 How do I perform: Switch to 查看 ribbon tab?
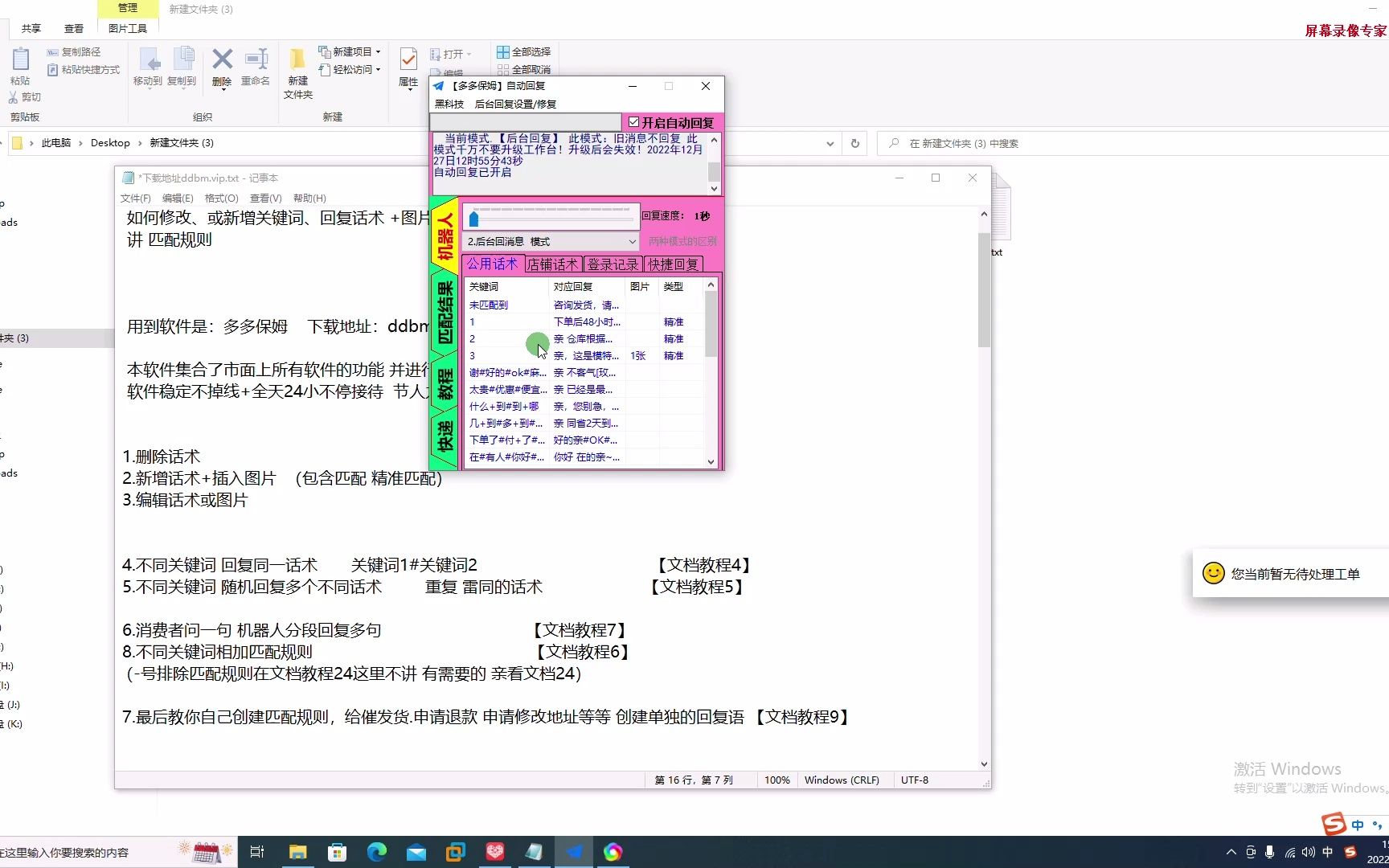pyautogui.click(x=74, y=28)
